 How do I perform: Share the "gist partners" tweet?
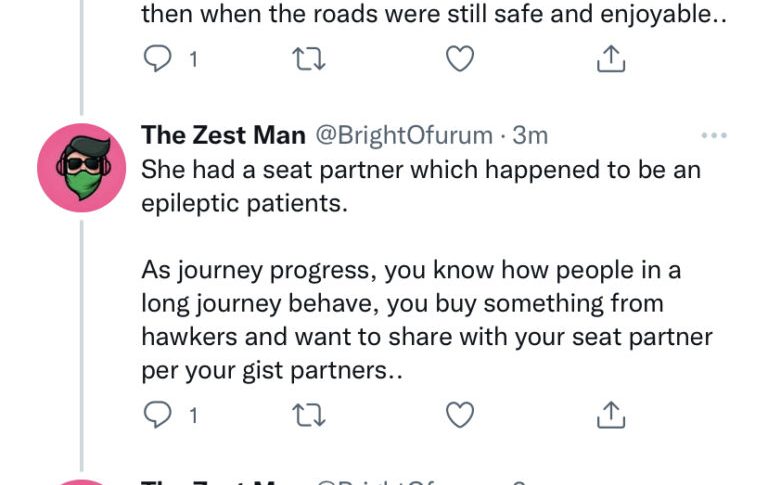click(x=610, y=414)
